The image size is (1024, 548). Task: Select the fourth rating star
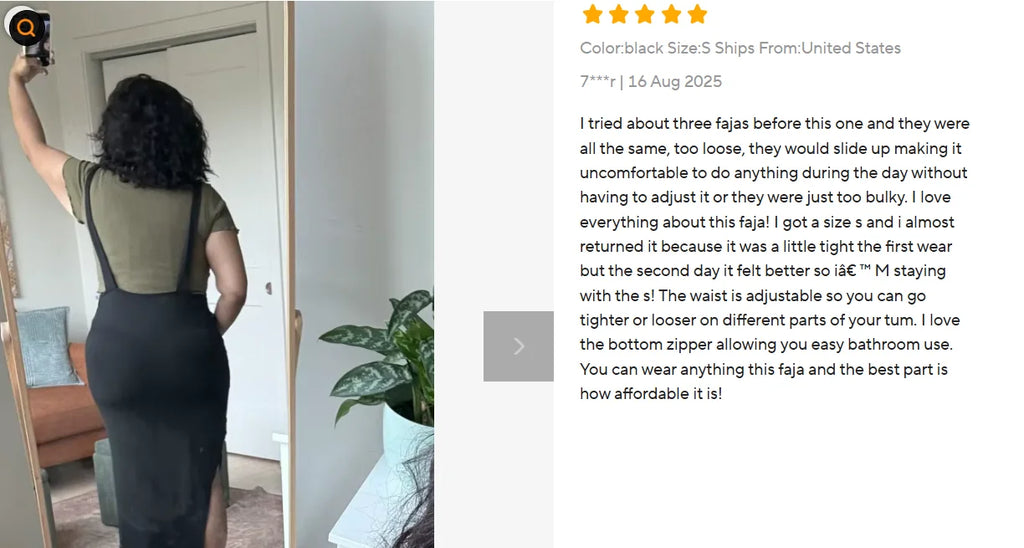(671, 14)
